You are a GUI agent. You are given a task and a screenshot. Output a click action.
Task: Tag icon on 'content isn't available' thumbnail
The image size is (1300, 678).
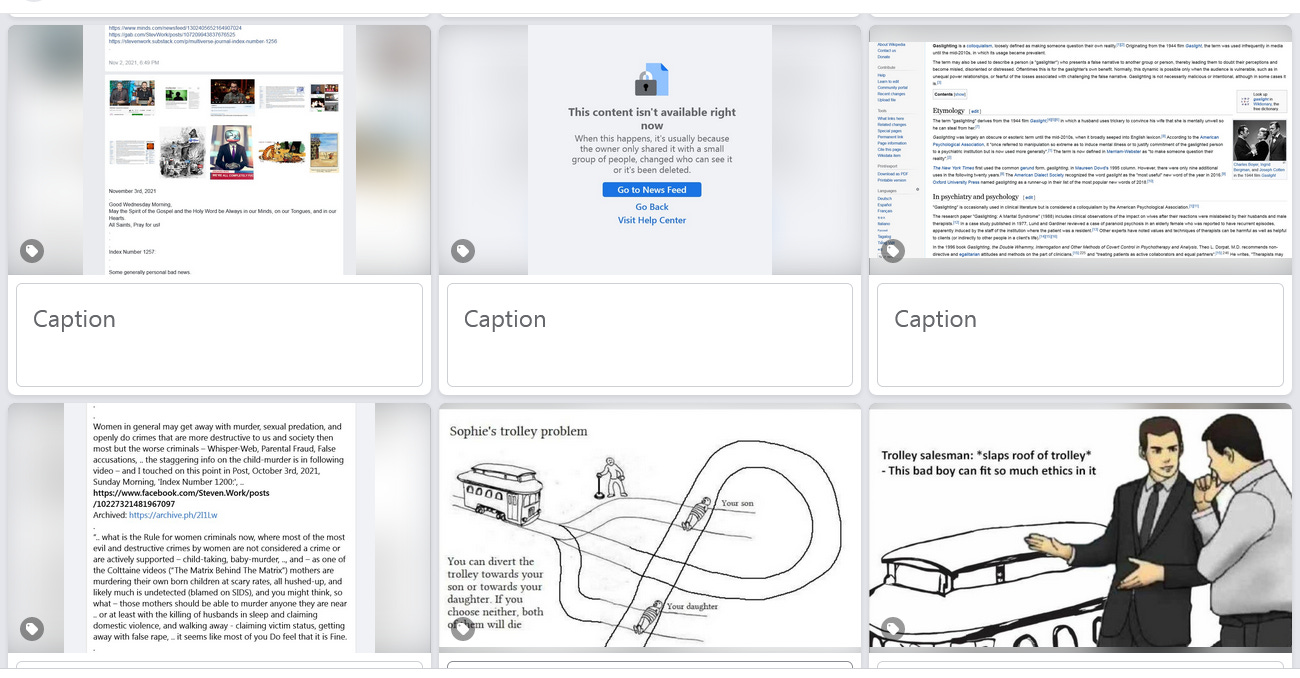(462, 251)
